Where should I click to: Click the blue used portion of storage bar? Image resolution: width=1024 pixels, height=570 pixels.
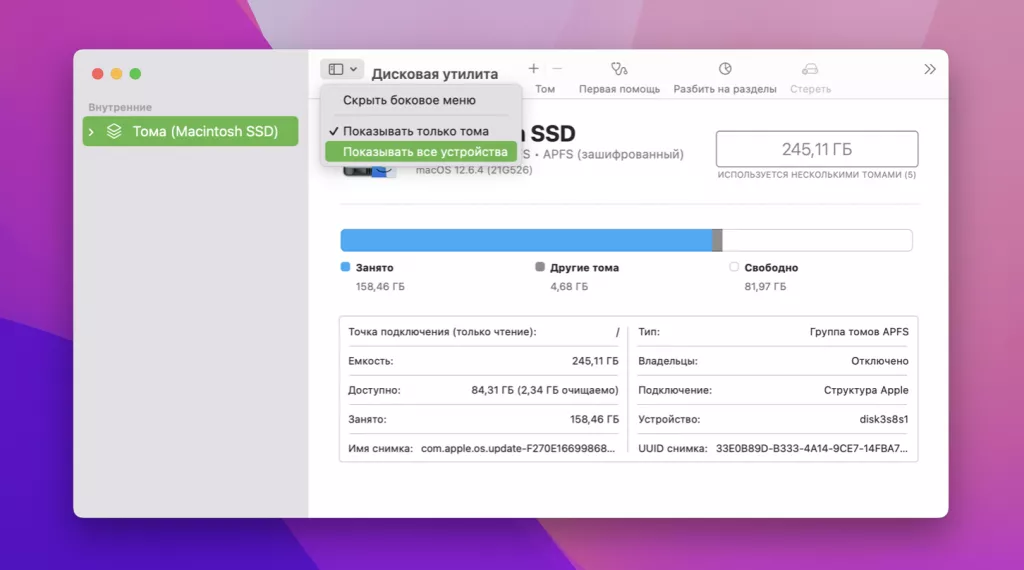(526, 240)
